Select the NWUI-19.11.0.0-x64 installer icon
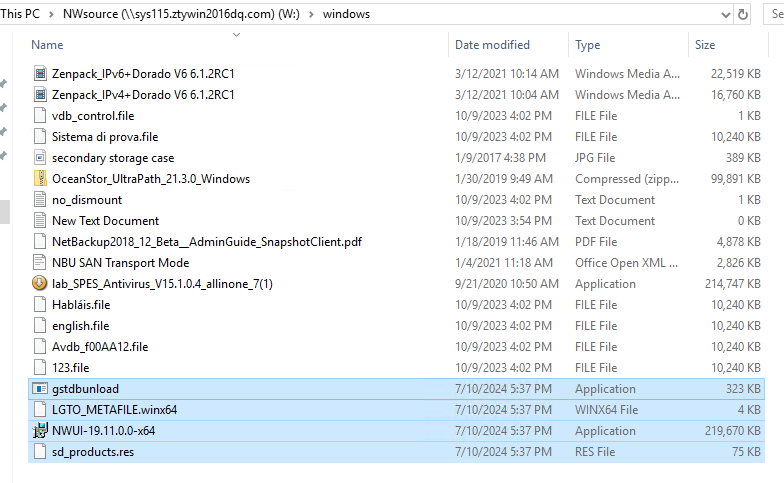Screen dimensions: 784x483 [x=40, y=430]
